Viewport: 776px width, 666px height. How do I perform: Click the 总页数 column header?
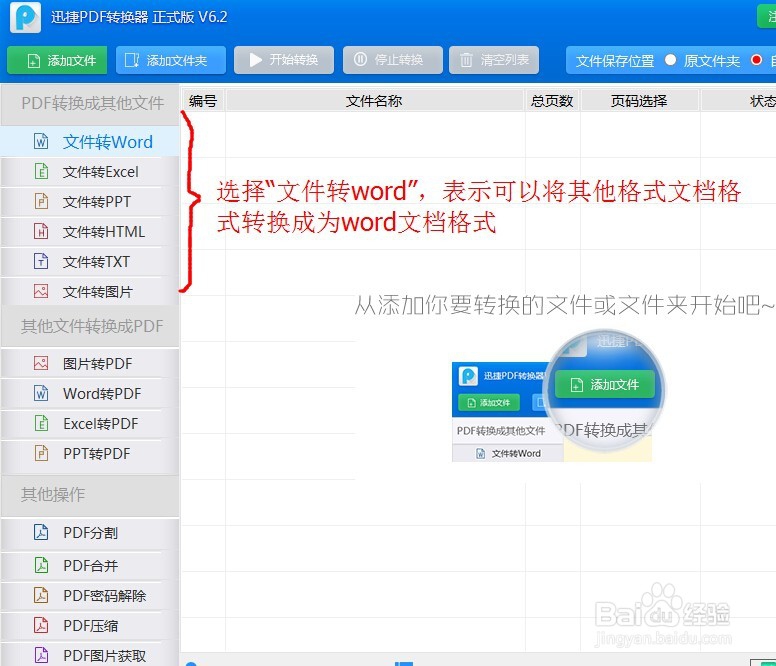pyautogui.click(x=552, y=101)
